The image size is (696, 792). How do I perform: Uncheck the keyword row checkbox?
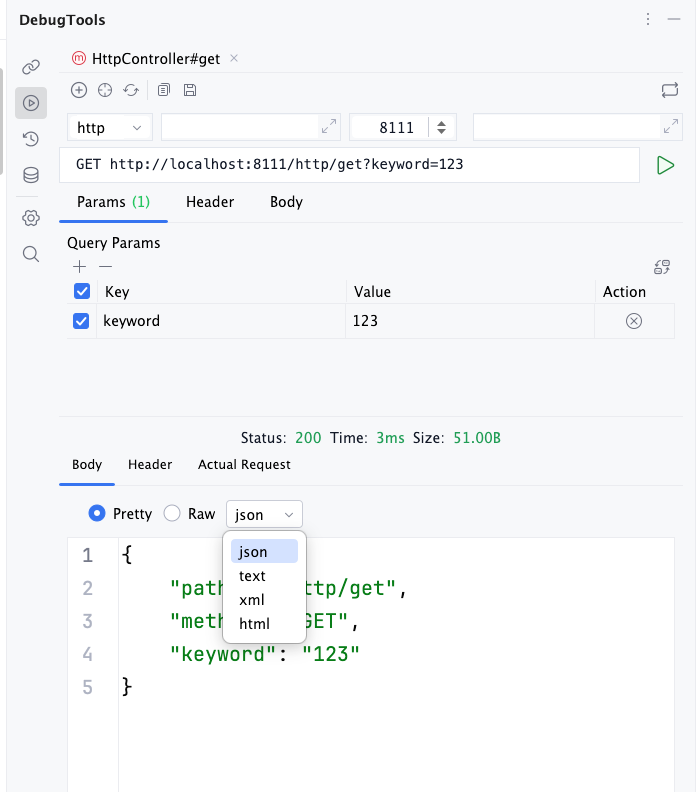tap(81, 321)
